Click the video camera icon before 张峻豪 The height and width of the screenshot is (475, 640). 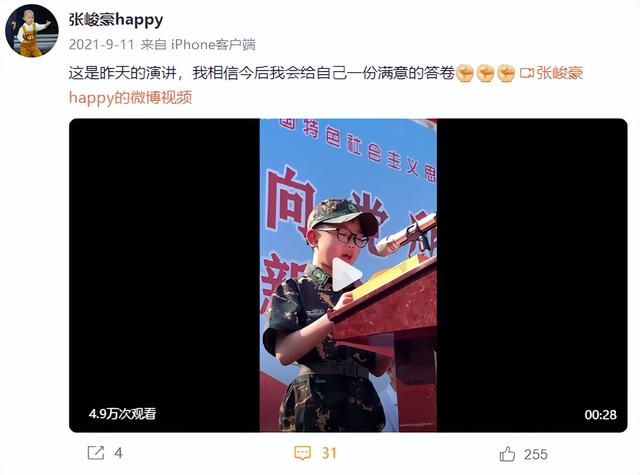(x=527, y=73)
